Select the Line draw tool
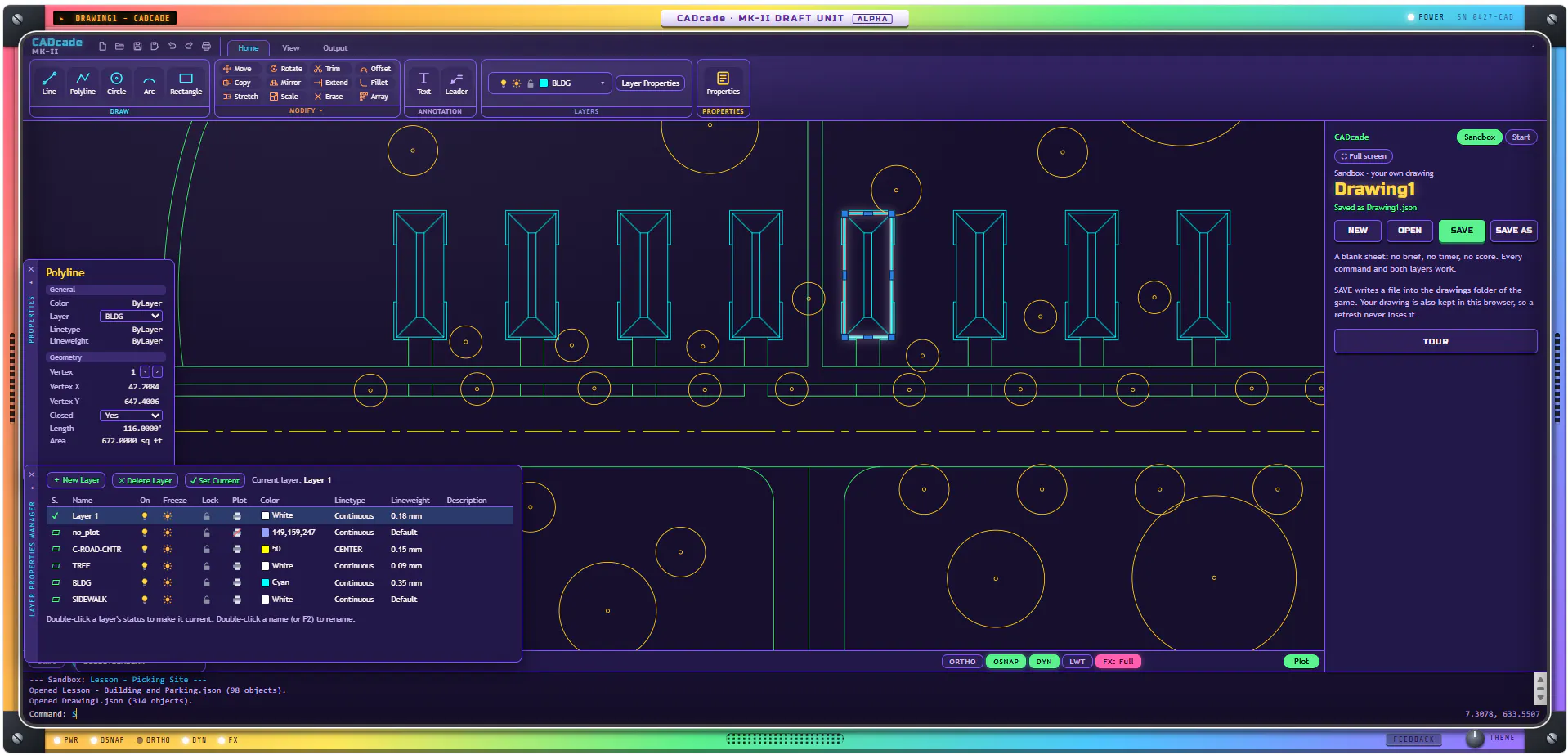 tap(49, 83)
